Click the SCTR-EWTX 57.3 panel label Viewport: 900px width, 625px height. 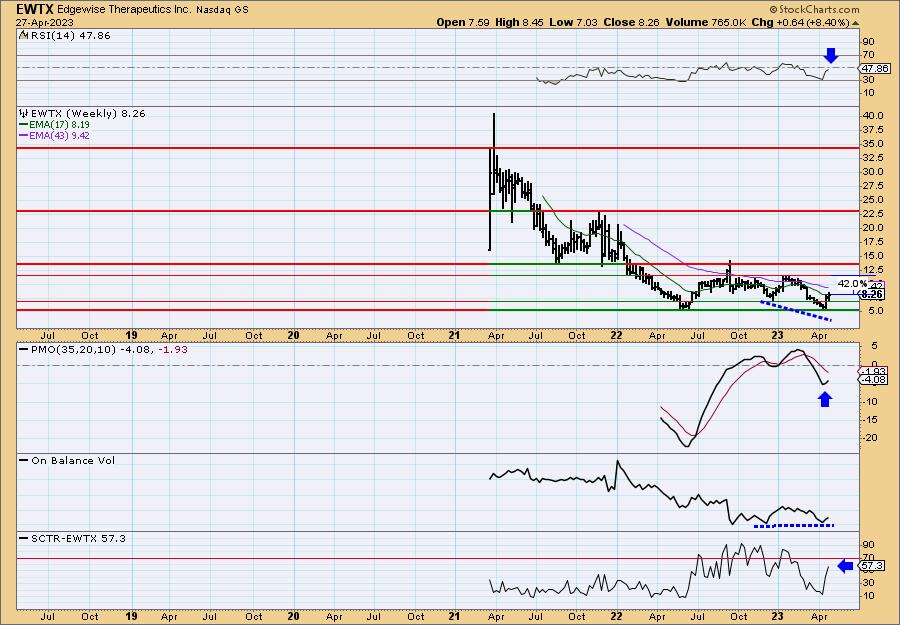[78, 538]
